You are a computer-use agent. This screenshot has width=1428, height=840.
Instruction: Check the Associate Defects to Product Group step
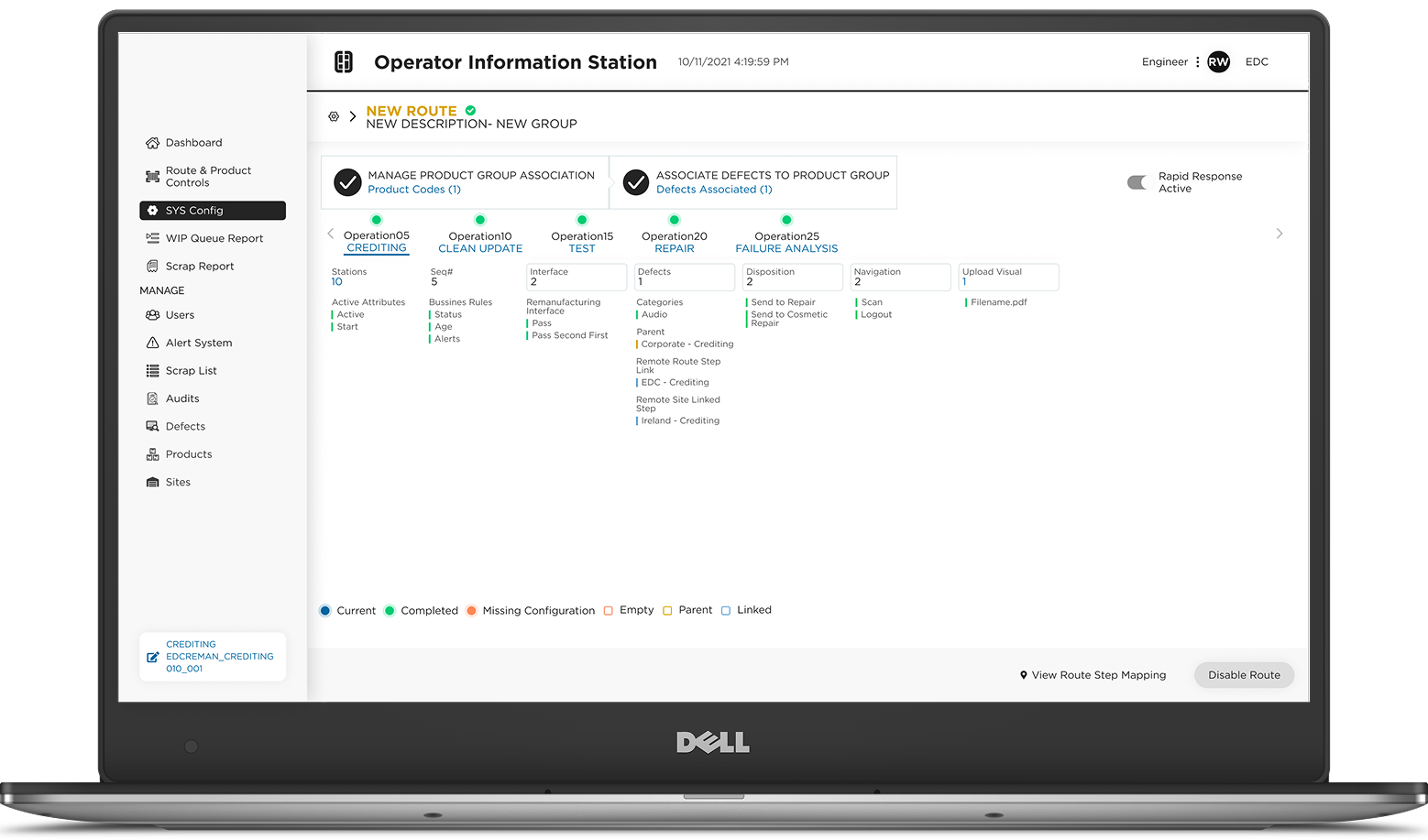pos(635,181)
